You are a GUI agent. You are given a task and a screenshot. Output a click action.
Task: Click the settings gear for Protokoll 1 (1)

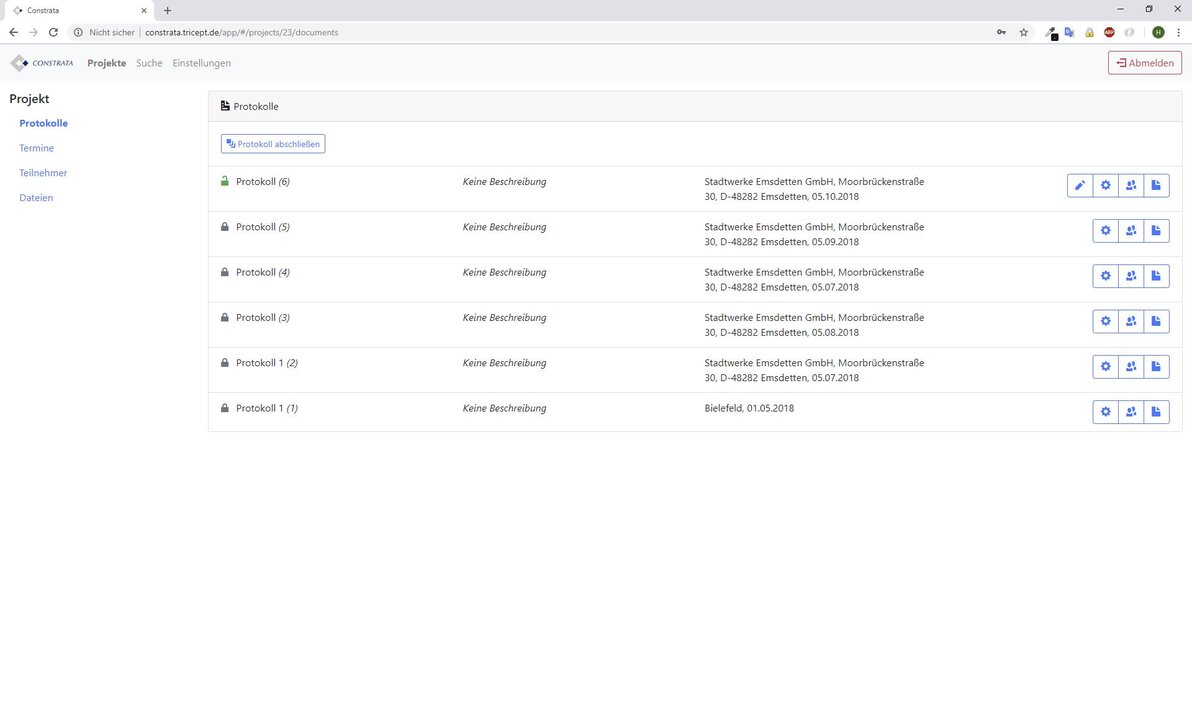click(1105, 412)
